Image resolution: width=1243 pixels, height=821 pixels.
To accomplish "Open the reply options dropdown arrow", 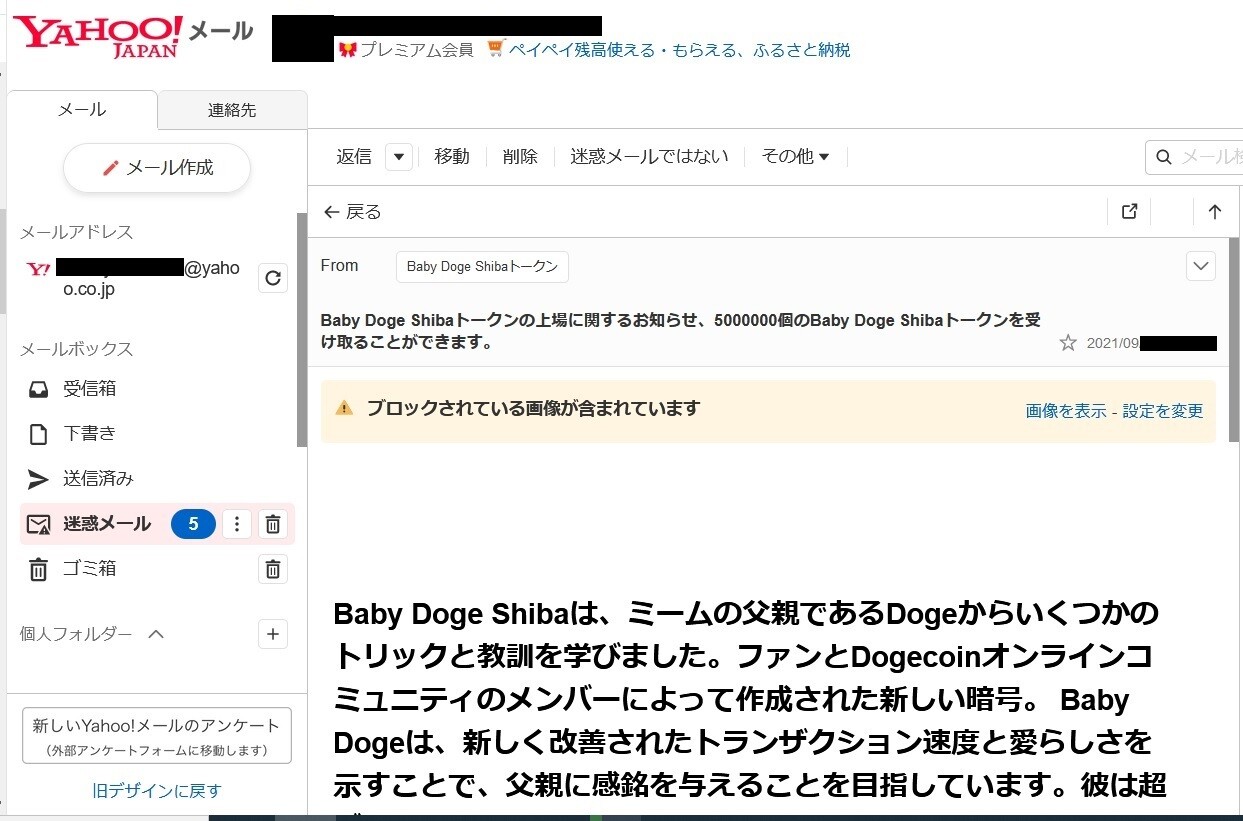I will point(399,156).
